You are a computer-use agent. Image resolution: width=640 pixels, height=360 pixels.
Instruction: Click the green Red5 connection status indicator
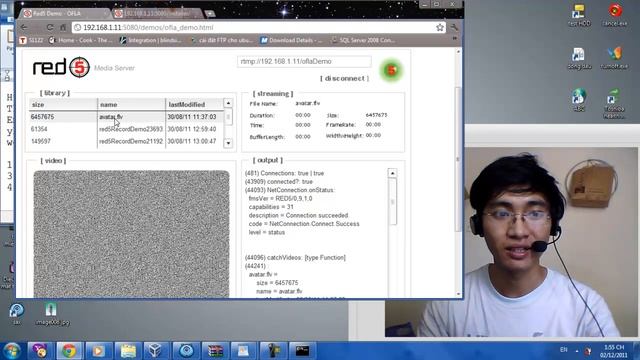point(391,70)
